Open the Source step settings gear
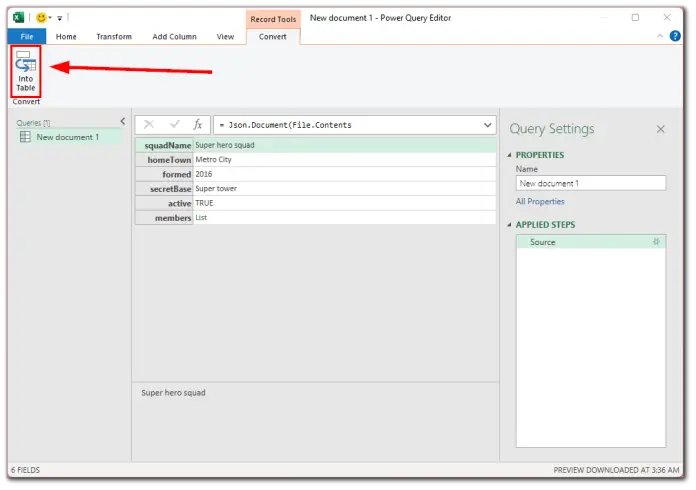The height and width of the screenshot is (490, 696). click(656, 242)
